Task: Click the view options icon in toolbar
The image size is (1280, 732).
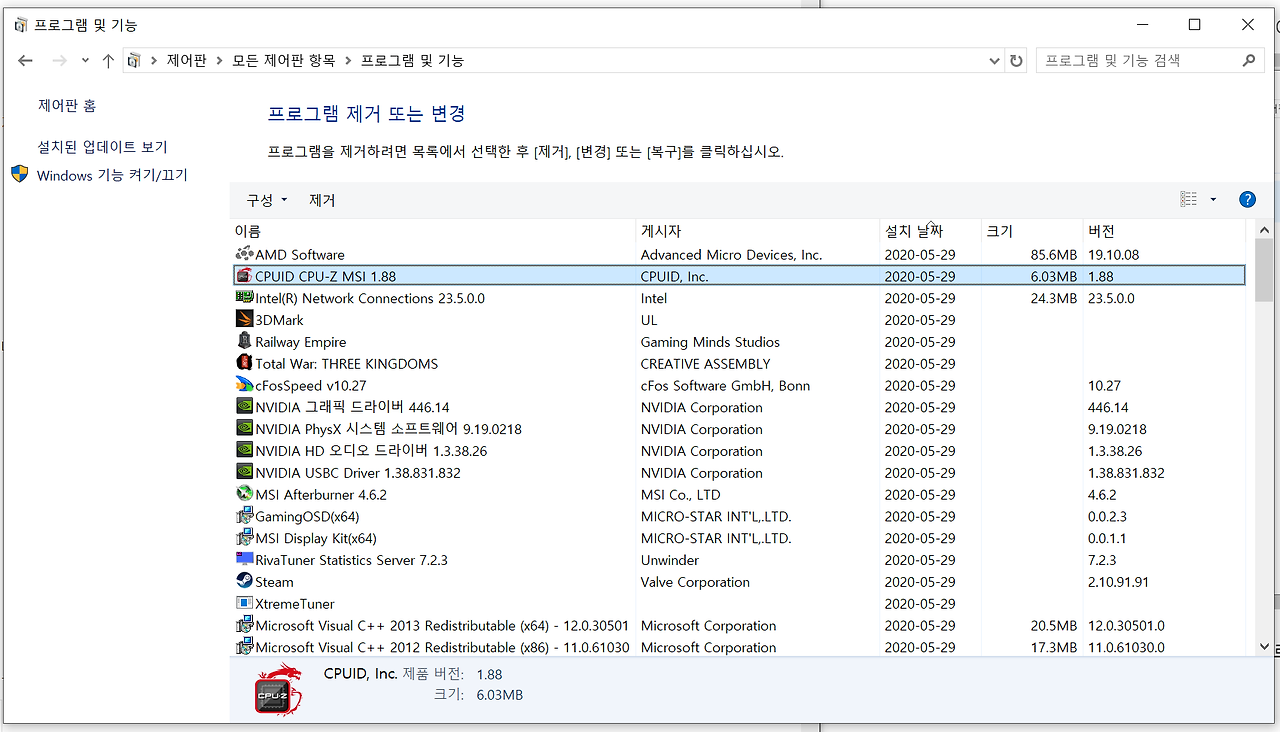Action: pyautogui.click(x=1188, y=200)
